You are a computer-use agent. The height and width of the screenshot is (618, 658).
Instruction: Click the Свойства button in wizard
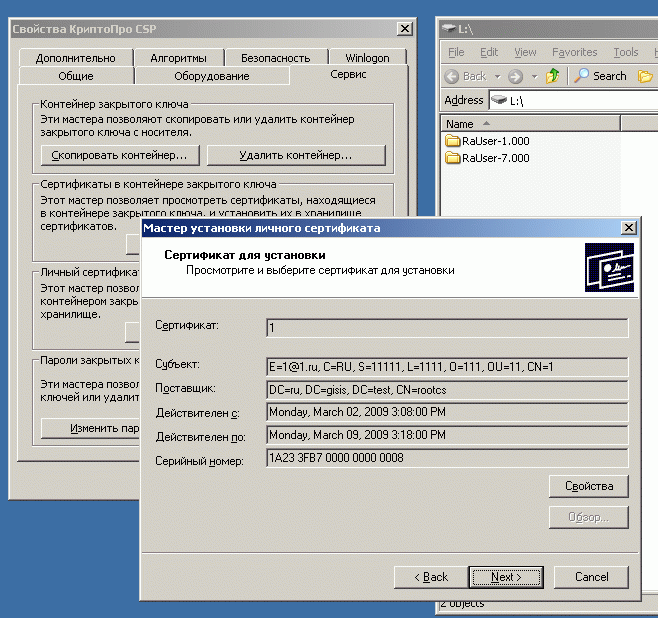(589, 486)
